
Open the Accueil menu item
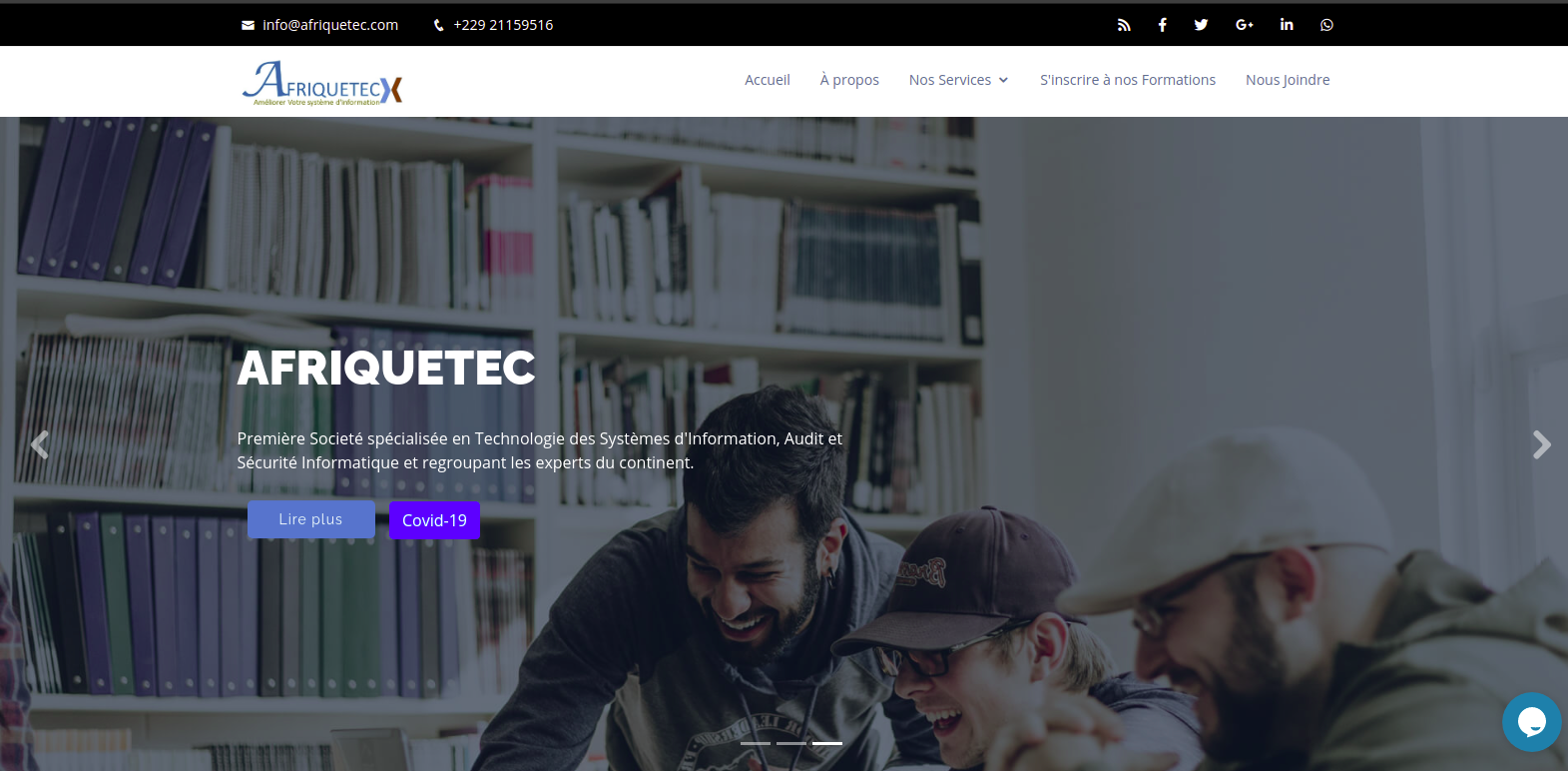pos(767,80)
